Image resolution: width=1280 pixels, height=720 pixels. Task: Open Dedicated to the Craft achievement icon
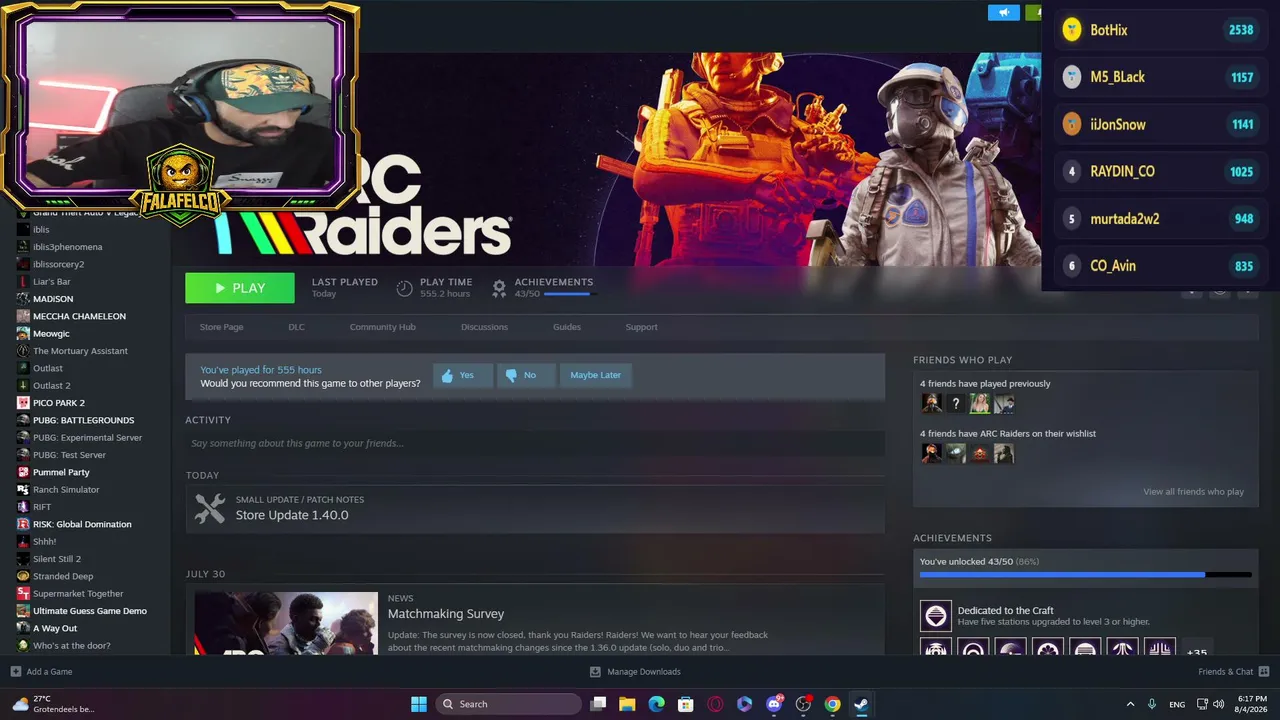tap(936, 616)
